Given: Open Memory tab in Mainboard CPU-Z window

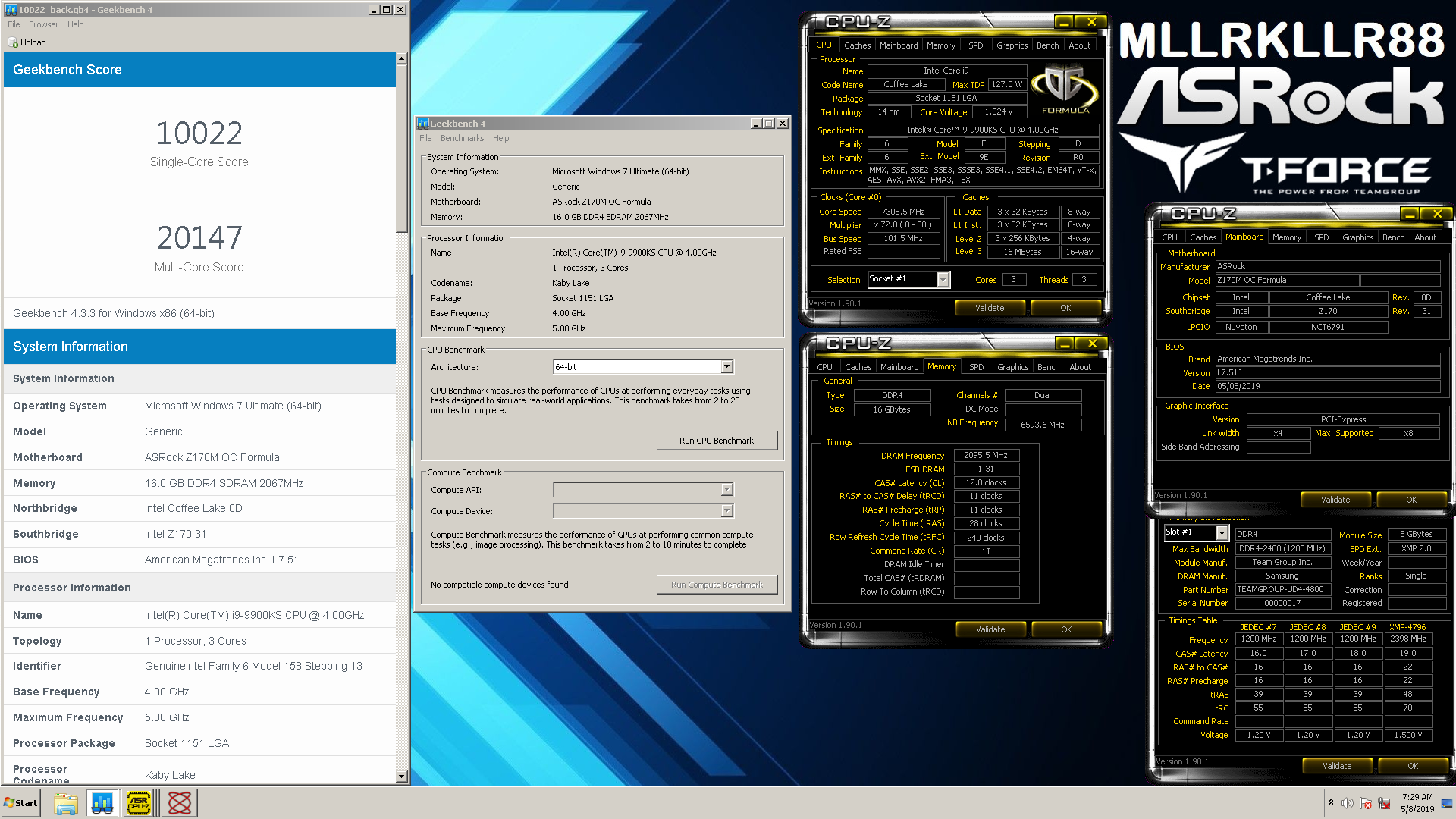Looking at the screenshot, I should (1286, 237).
